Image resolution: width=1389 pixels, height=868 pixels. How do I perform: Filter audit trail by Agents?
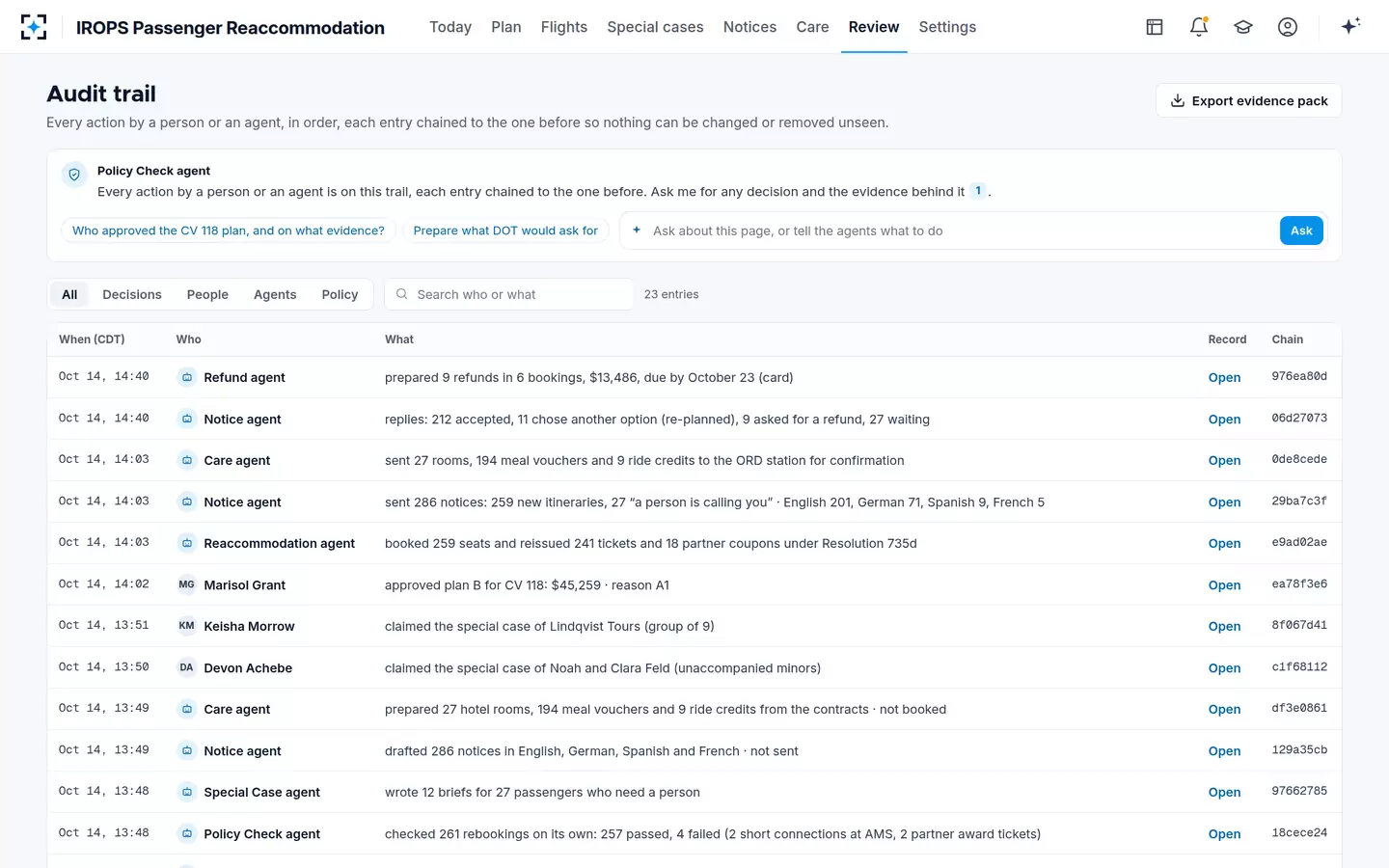click(x=275, y=294)
